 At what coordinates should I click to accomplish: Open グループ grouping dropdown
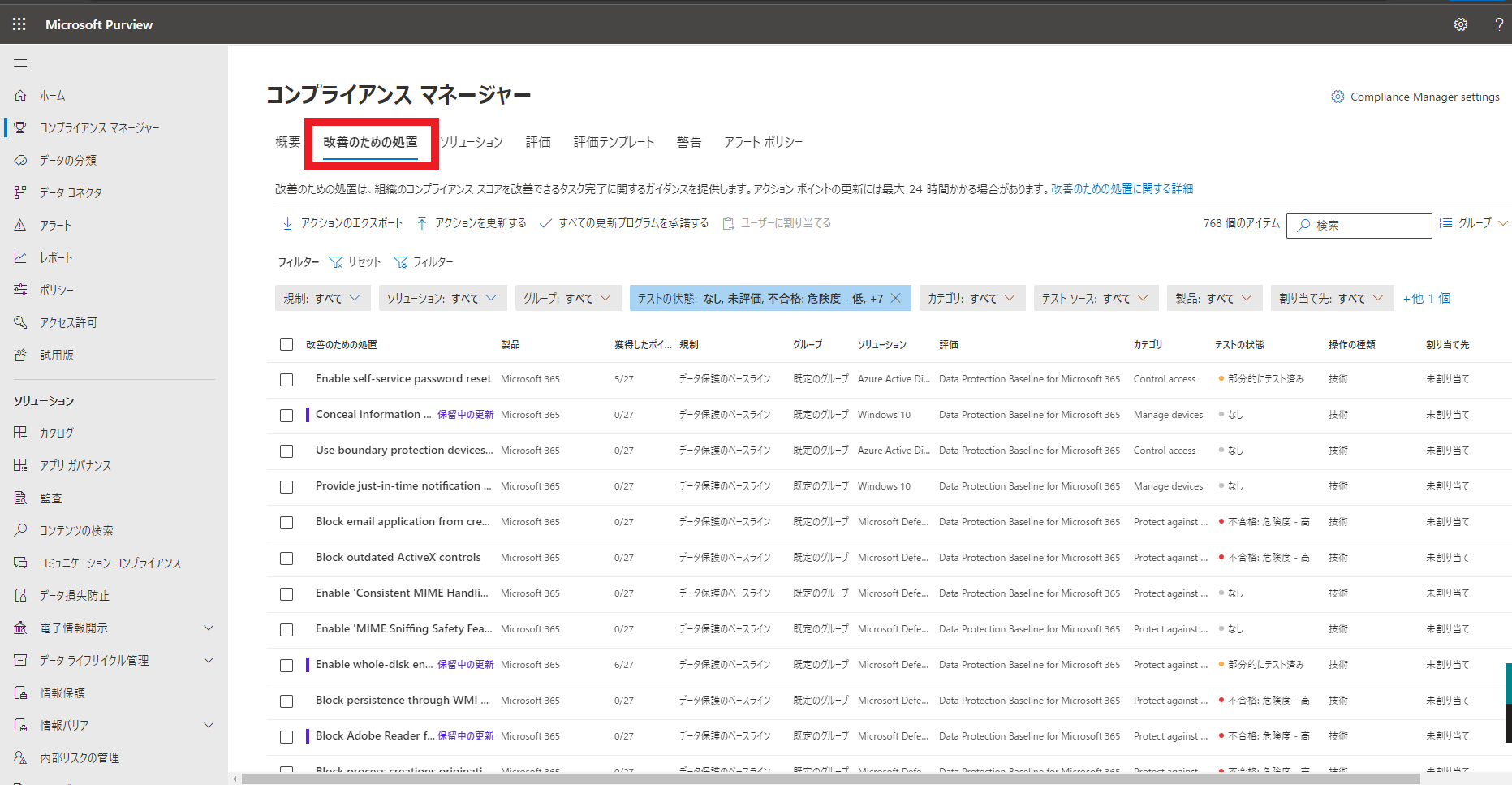coord(1473,222)
